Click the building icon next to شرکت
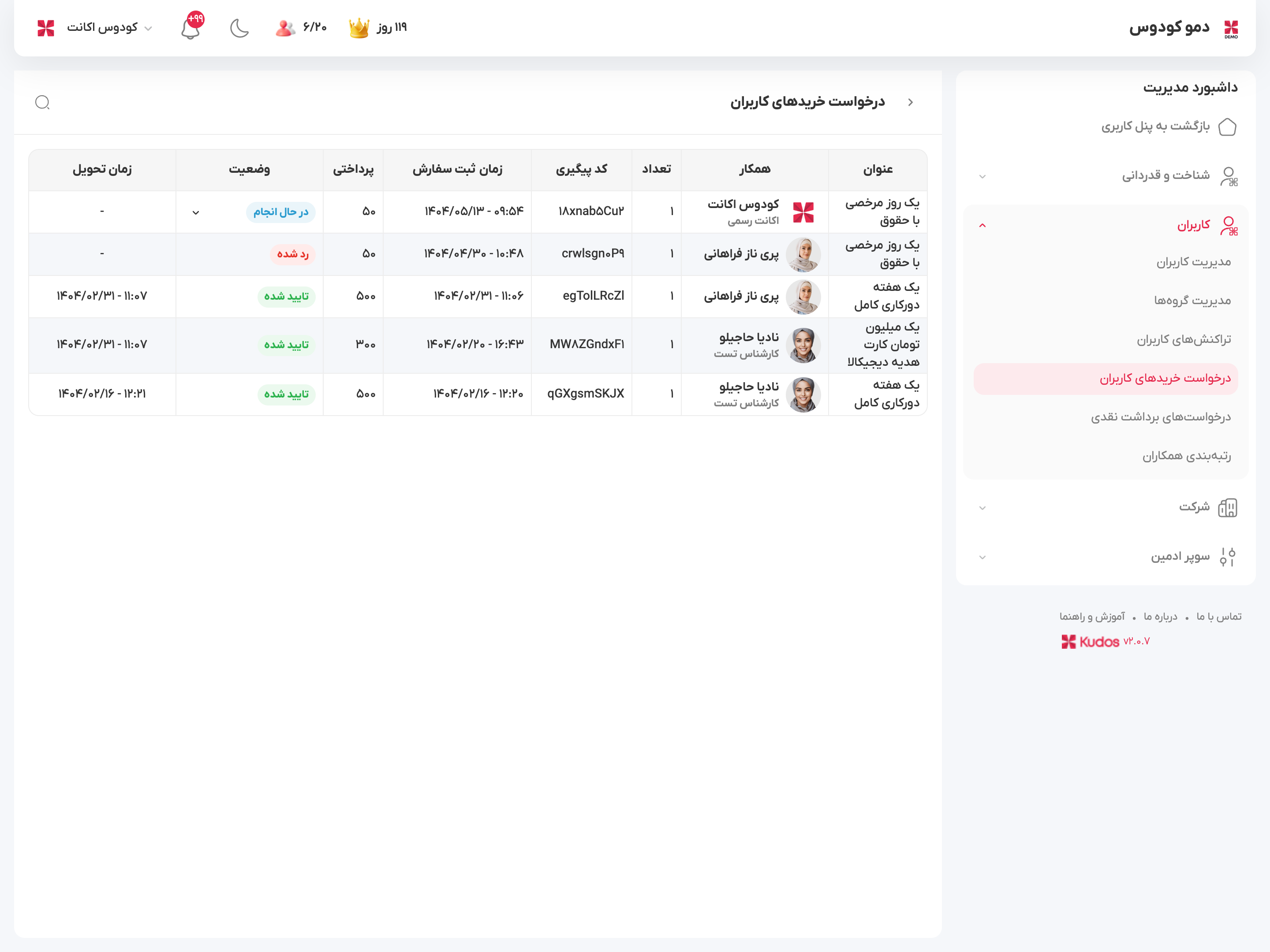1270x952 pixels. pos(1228,507)
